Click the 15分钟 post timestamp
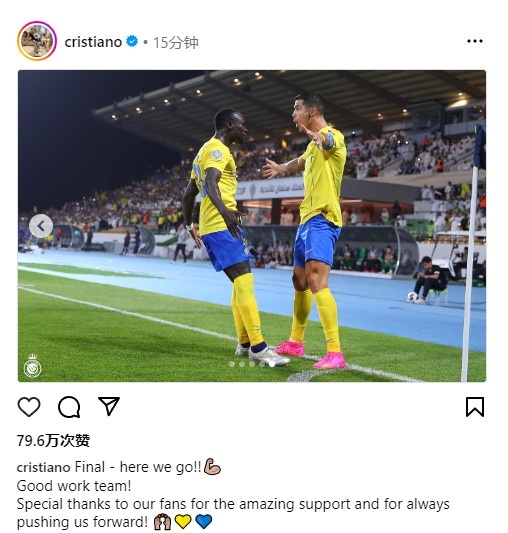This screenshot has width=508, height=533. pos(175,42)
